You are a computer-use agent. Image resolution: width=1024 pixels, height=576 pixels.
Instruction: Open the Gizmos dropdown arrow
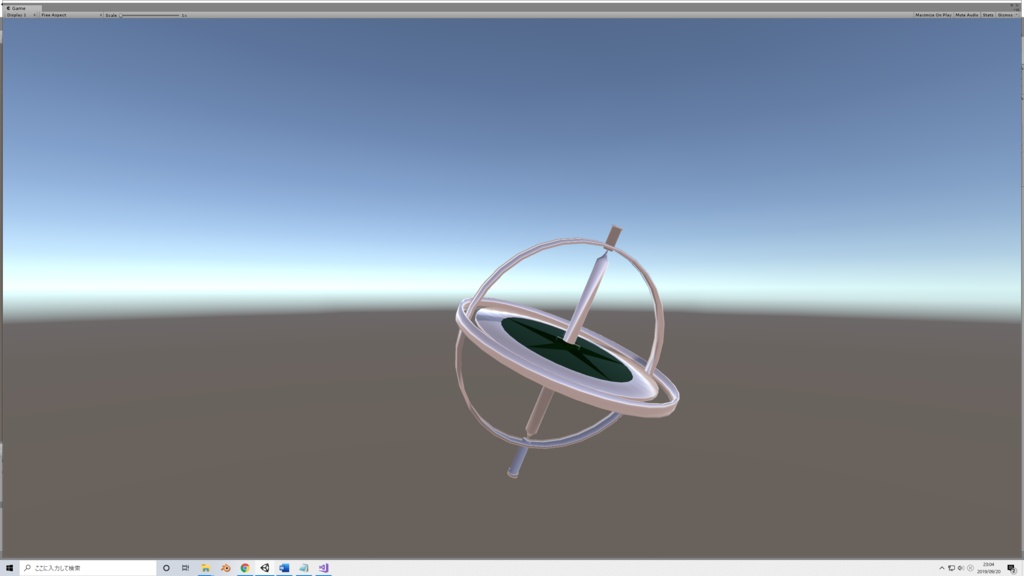pos(1016,15)
